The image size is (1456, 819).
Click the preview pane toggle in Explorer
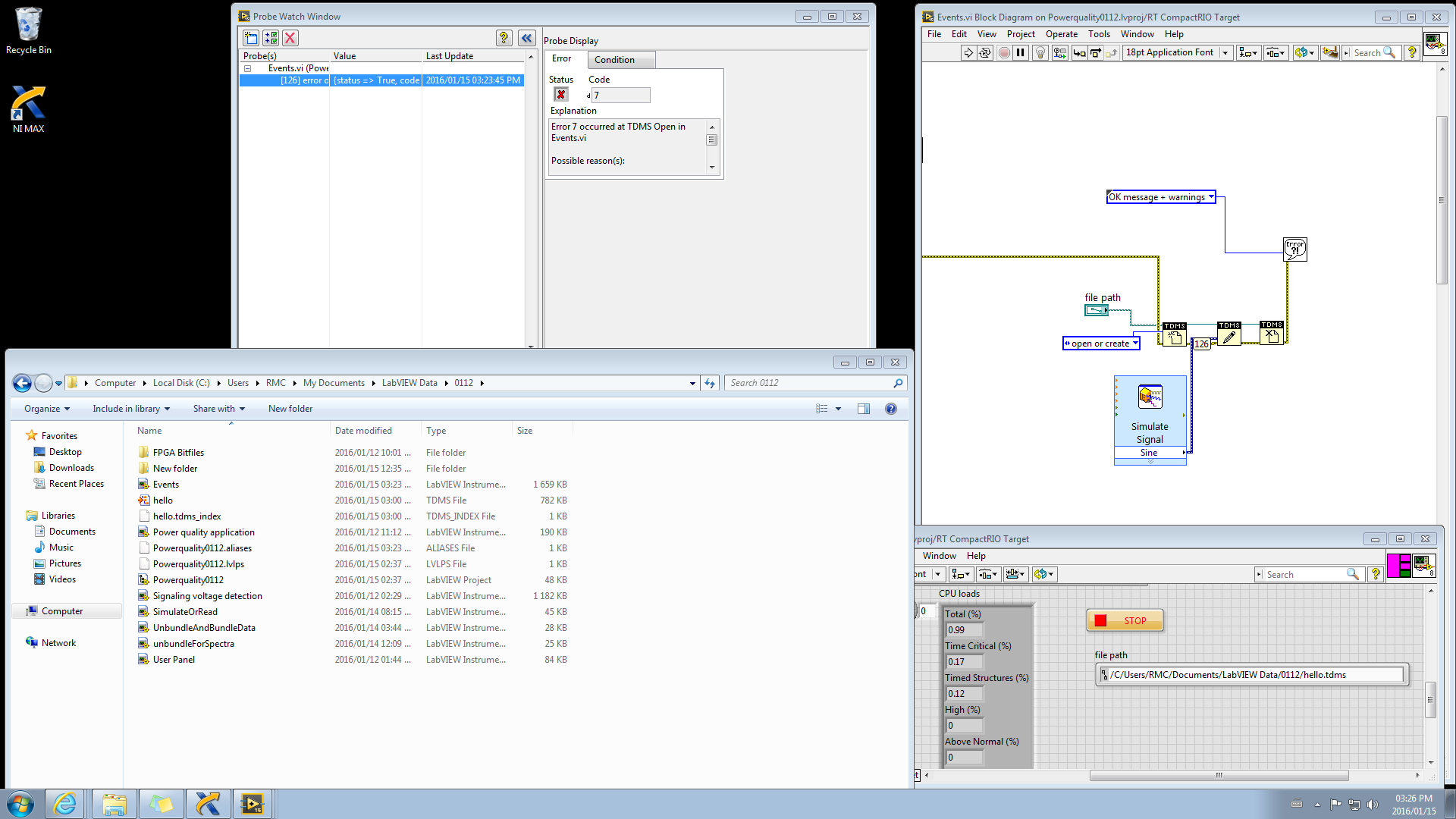coord(864,409)
